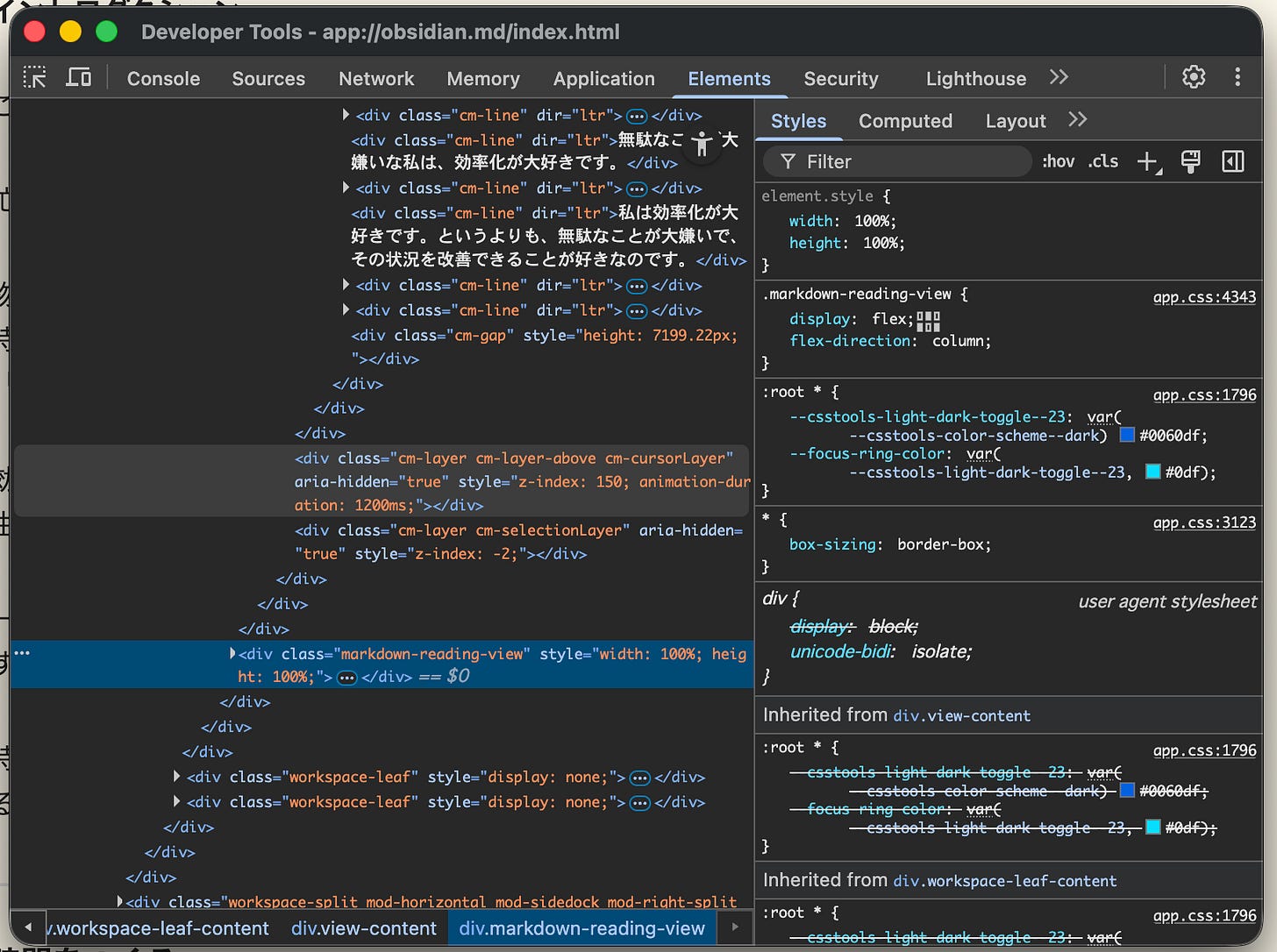Click the new style rule plus icon
Screen dimensions: 1277x952
[1147, 161]
